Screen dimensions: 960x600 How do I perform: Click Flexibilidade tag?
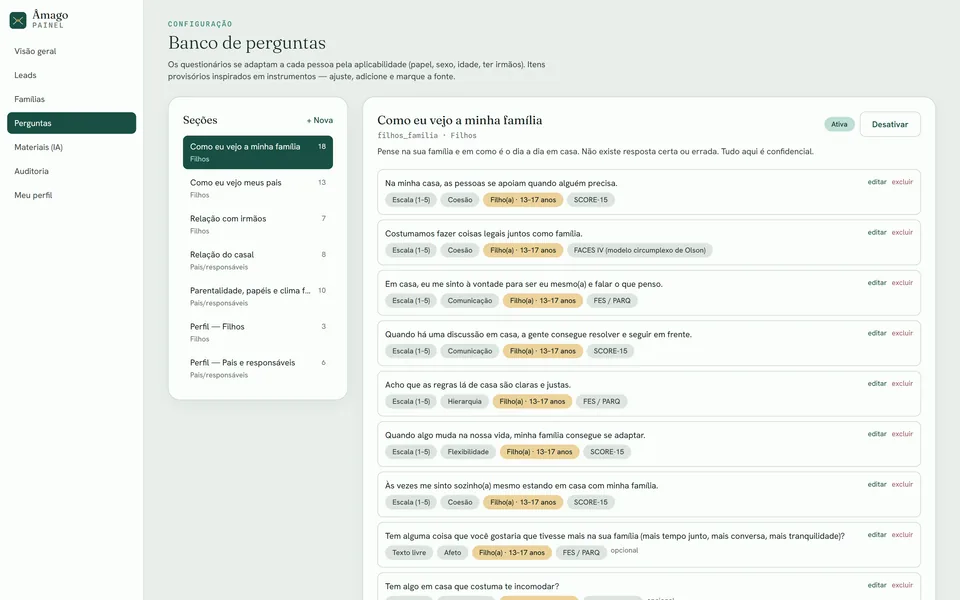[468, 452]
